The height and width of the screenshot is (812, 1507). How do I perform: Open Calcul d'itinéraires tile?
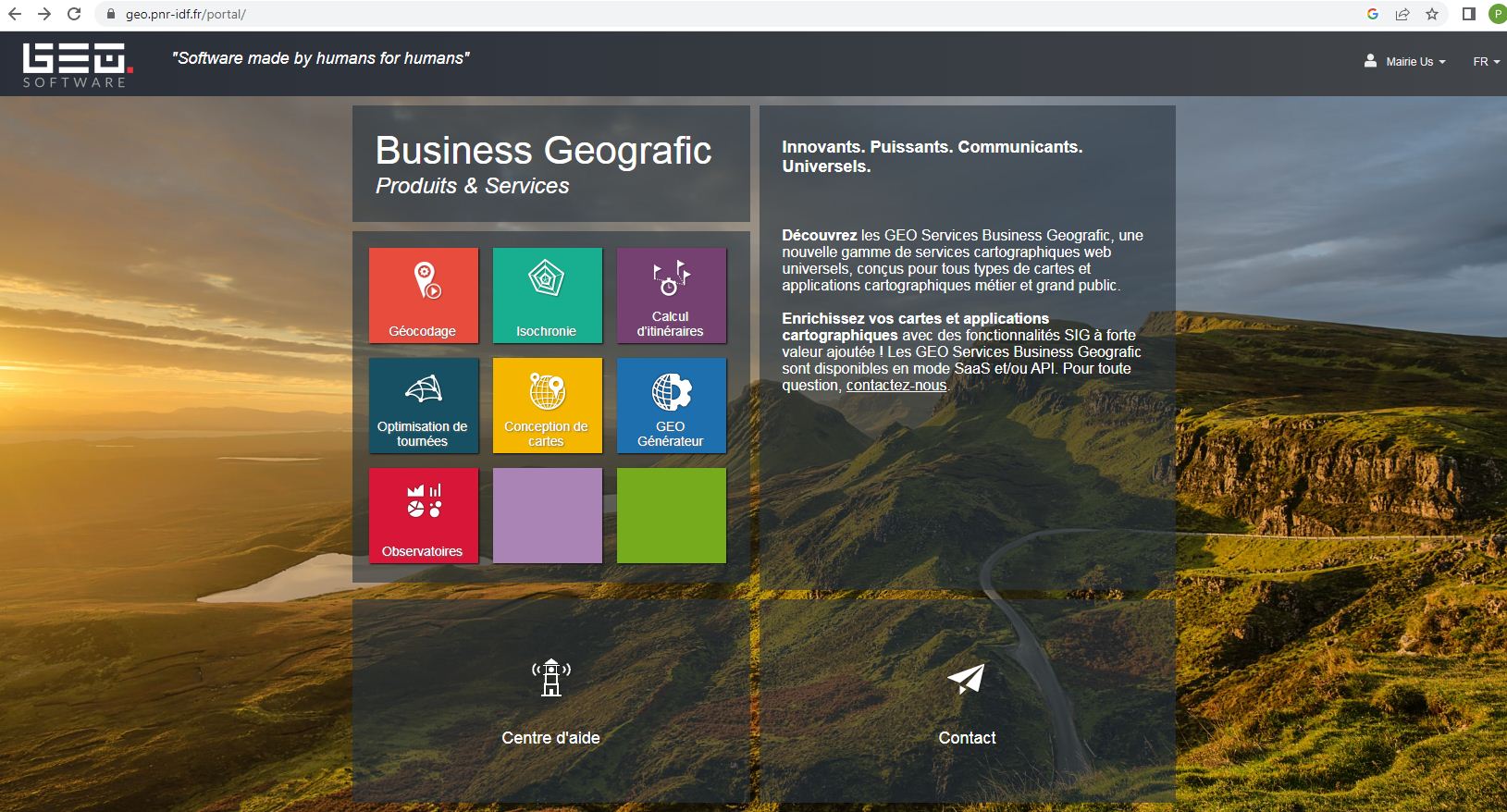pyautogui.click(x=672, y=295)
